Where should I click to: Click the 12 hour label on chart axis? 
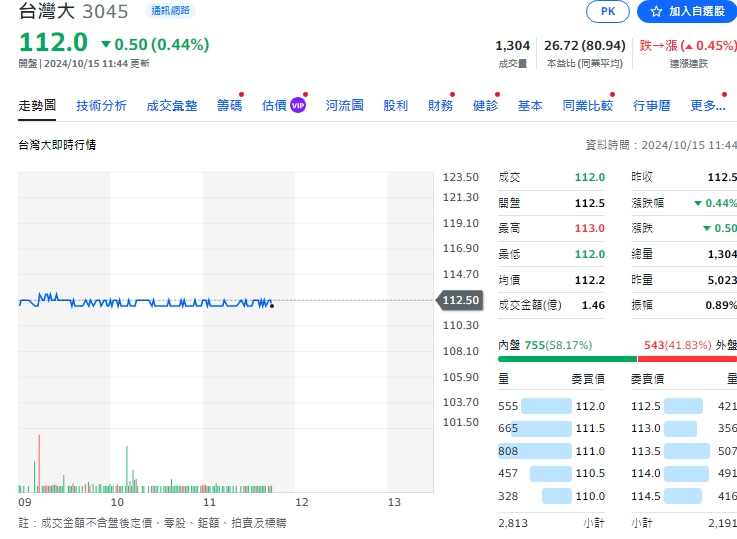(302, 502)
